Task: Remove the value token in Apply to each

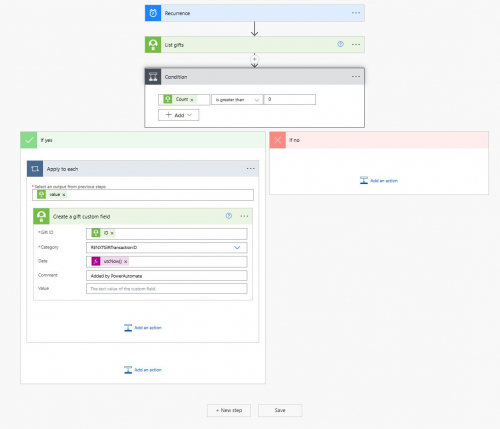Action: [64, 195]
